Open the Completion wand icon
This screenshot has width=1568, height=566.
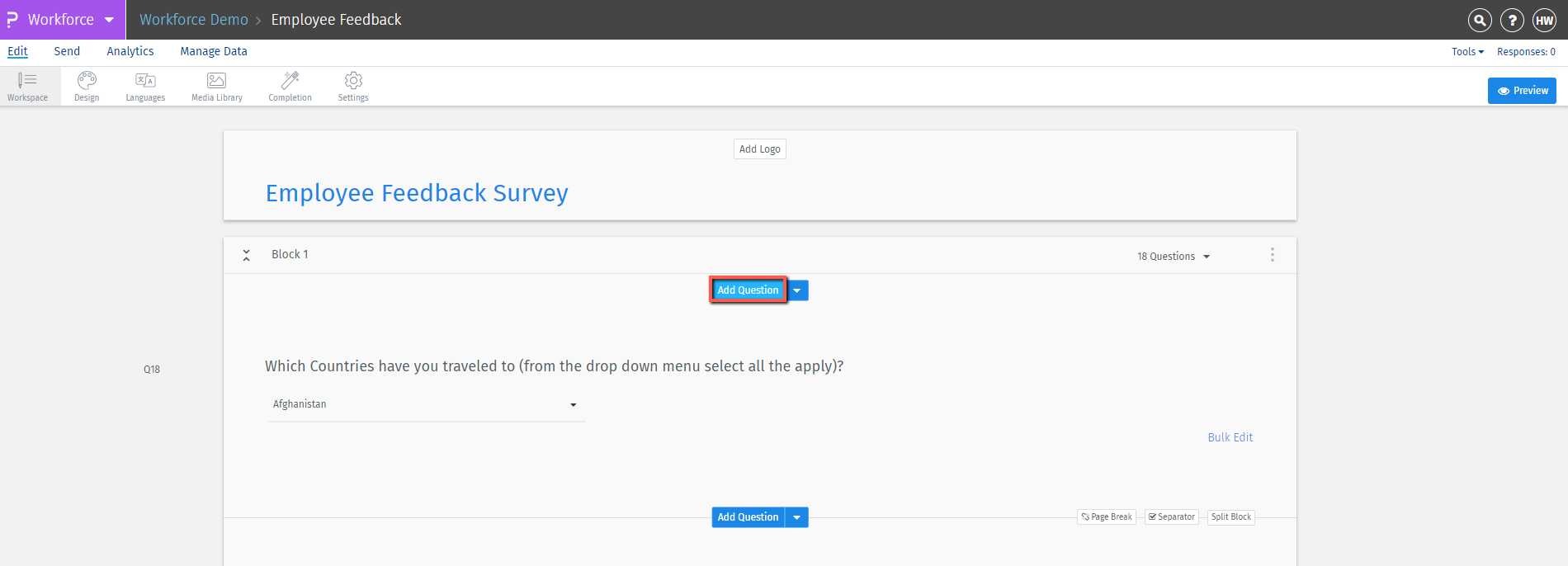290,86
